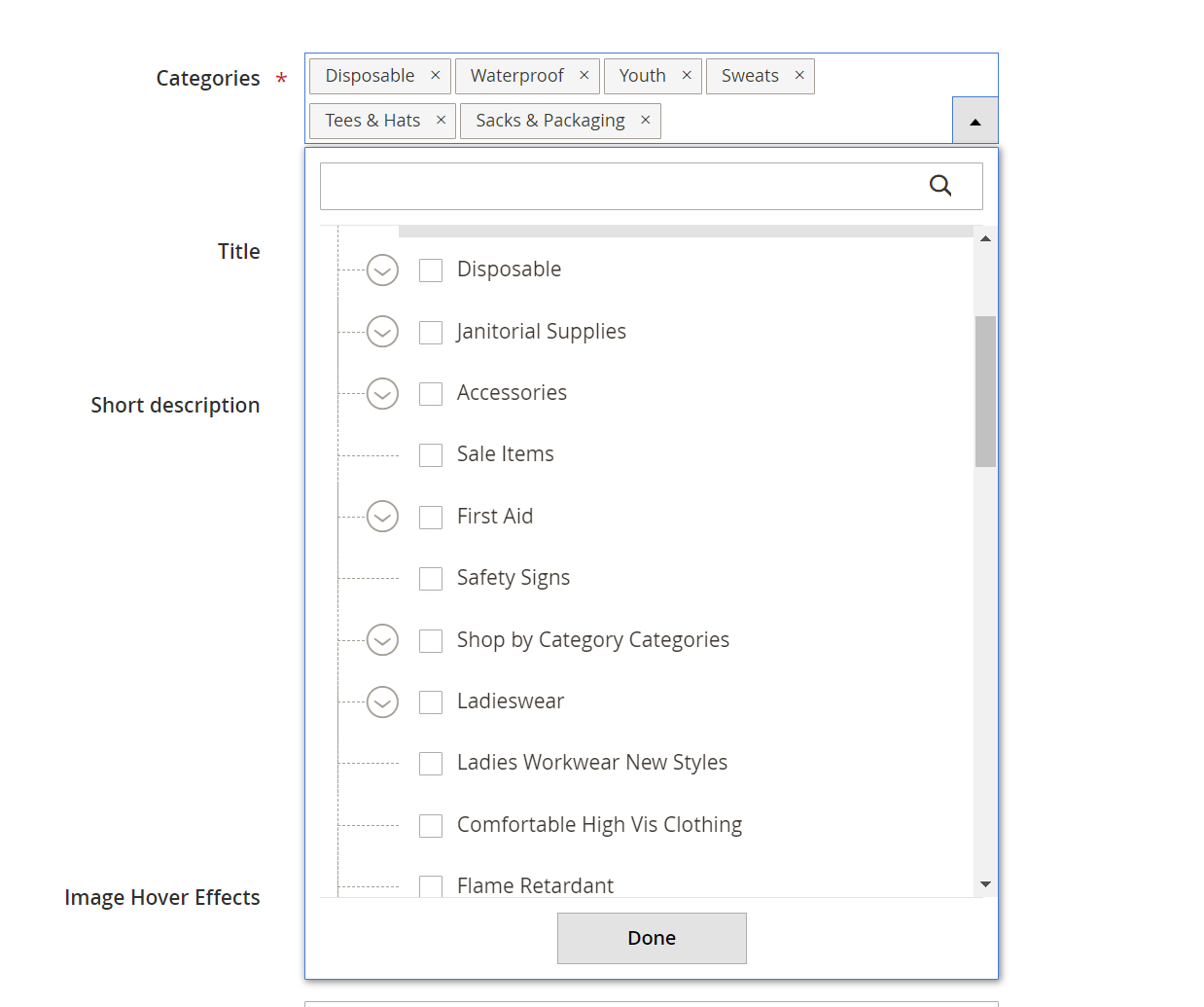Click the category list scroll-down arrow

985,884
